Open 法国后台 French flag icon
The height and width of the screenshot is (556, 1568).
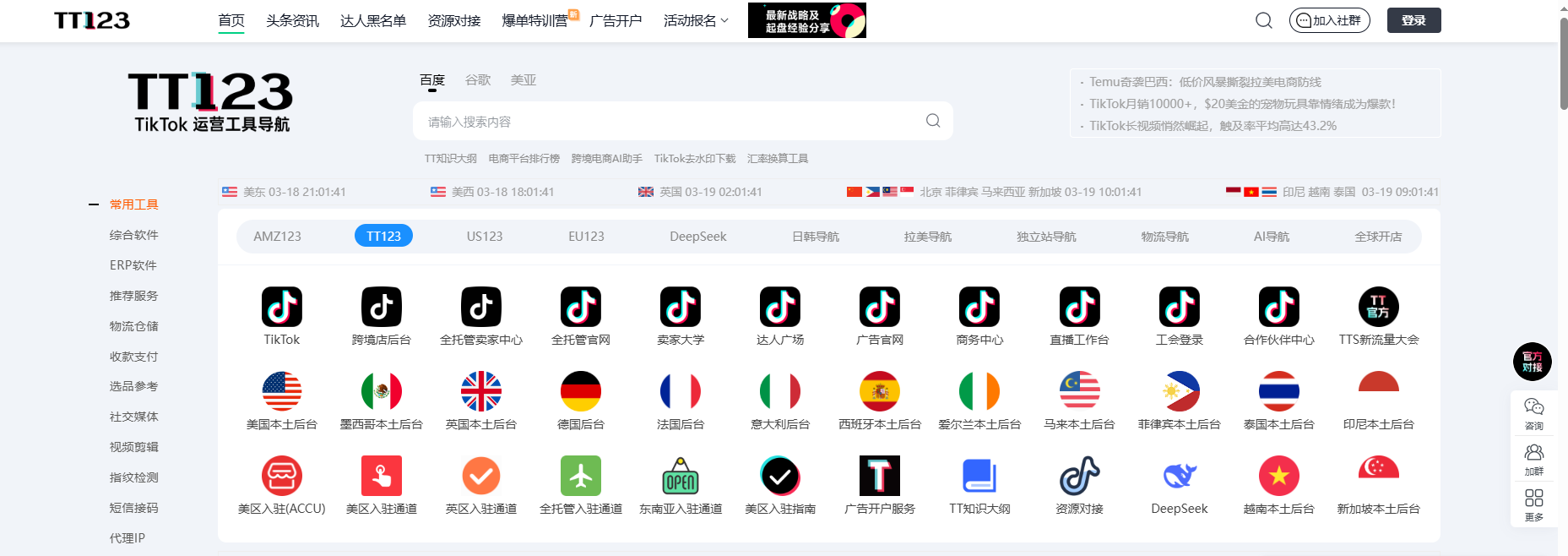coord(681,391)
